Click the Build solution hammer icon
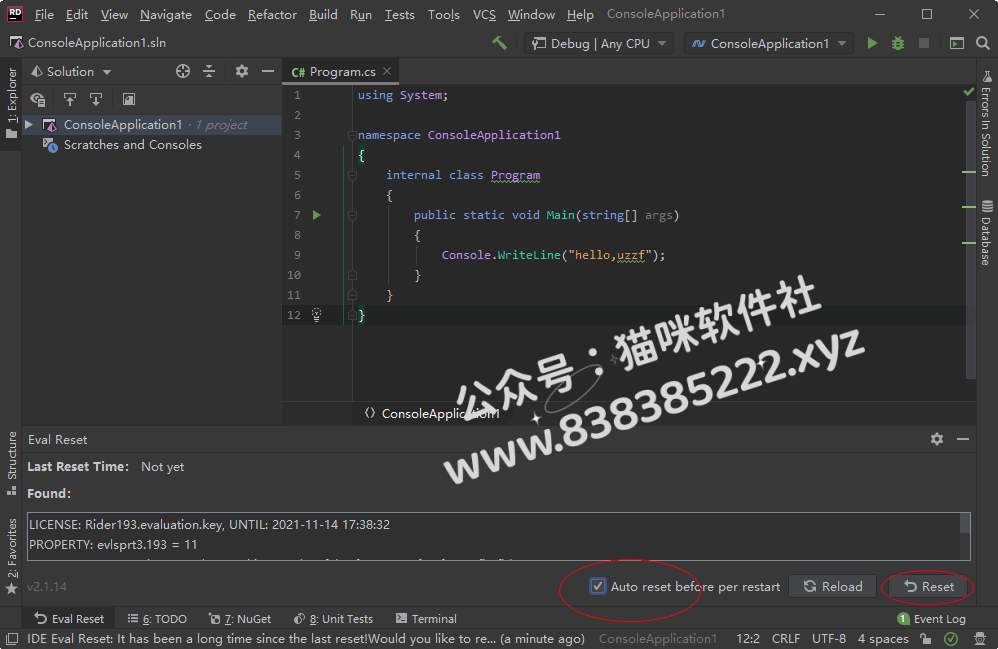This screenshot has height=649, width=998. coord(500,43)
